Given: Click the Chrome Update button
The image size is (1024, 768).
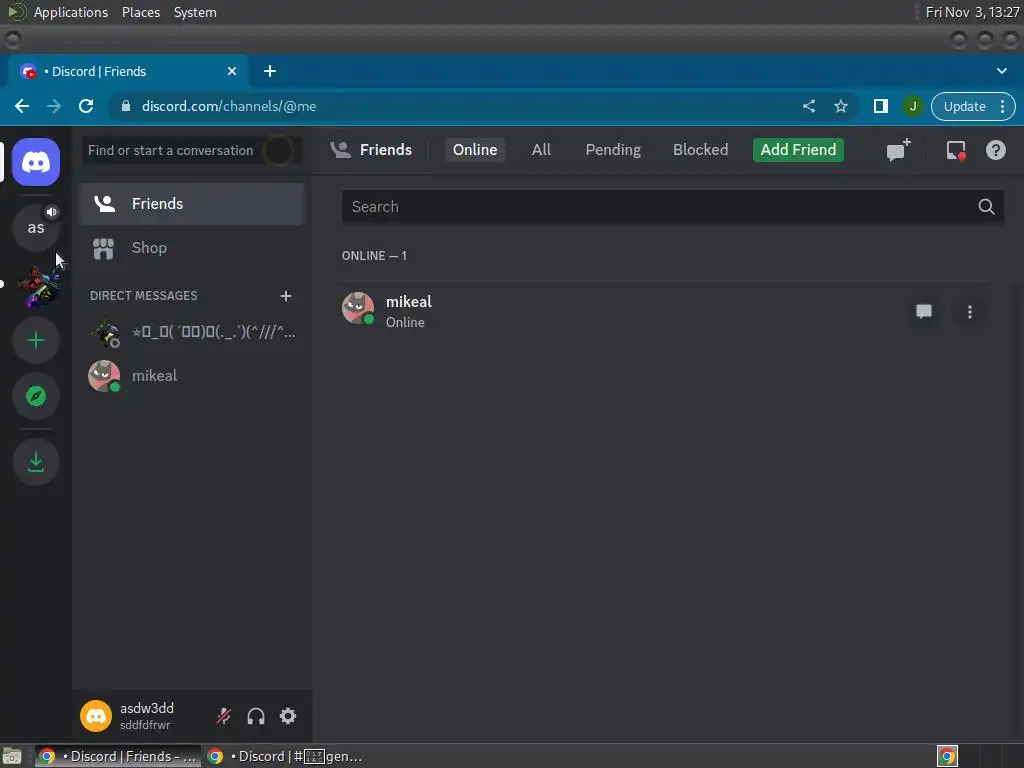Looking at the screenshot, I should (x=964, y=106).
